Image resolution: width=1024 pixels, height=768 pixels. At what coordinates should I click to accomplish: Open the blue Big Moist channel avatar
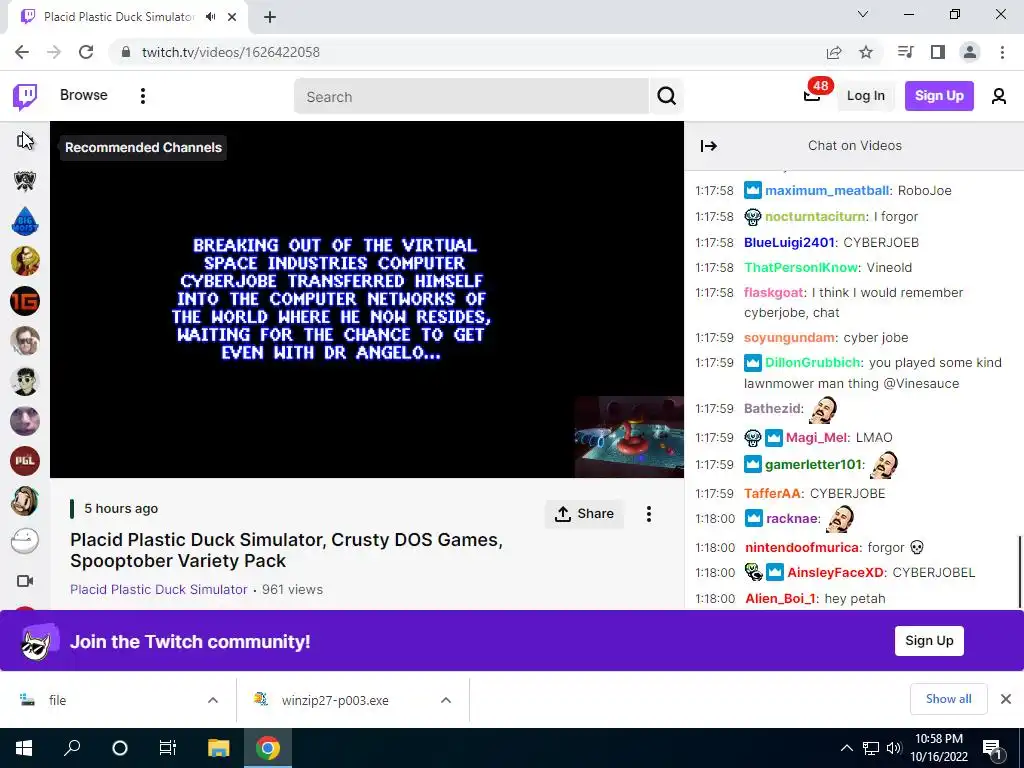tap(25, 221)
